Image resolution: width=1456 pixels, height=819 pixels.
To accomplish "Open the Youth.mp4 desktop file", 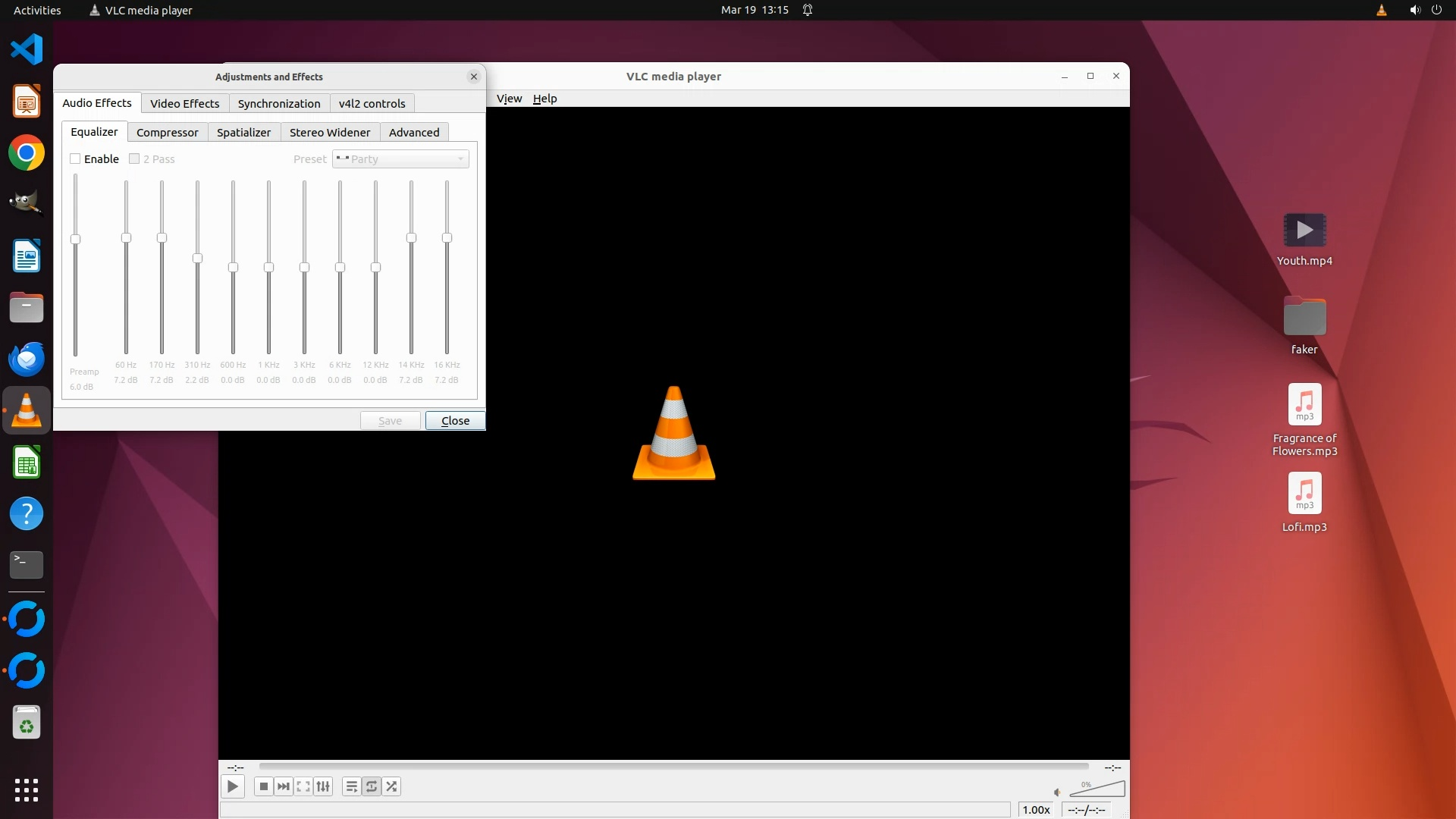I will coord(1304,231).
